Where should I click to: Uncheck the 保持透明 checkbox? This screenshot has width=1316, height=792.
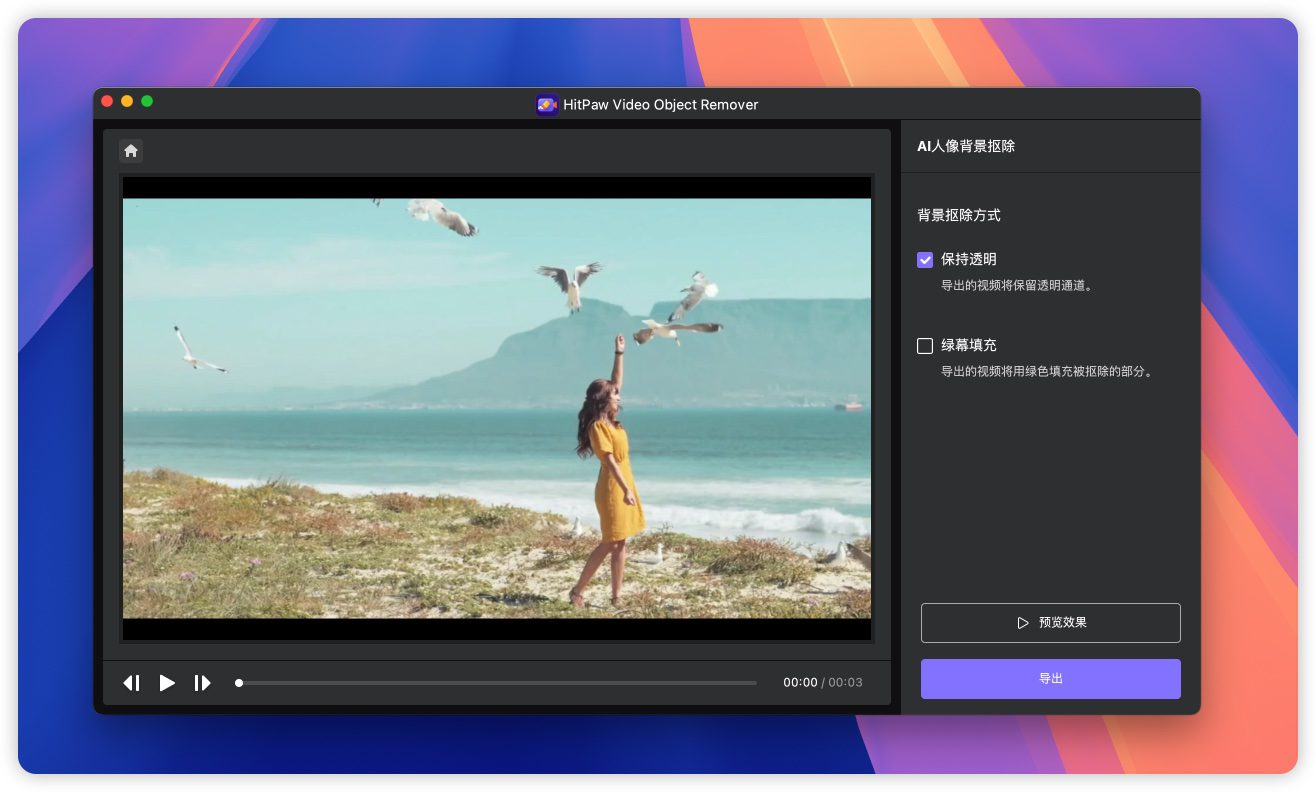click(925, 260)
